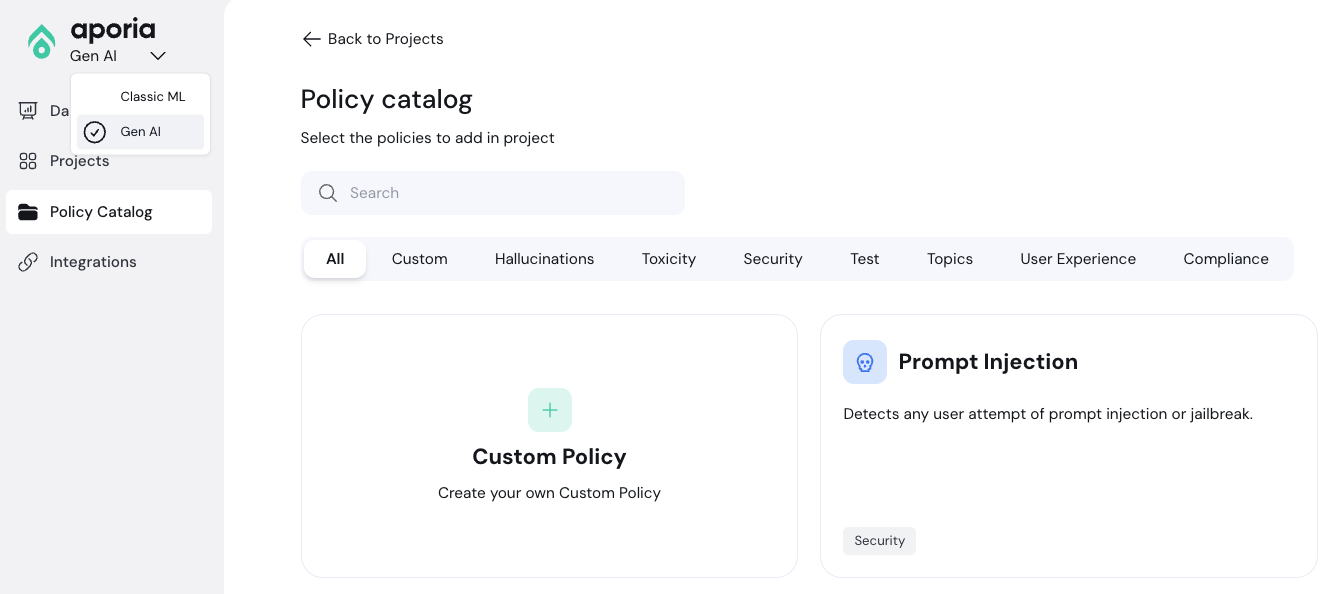Collapse the Gen AI product dropdown chevron
This screenshot has width=1332, height=594.
158,56
